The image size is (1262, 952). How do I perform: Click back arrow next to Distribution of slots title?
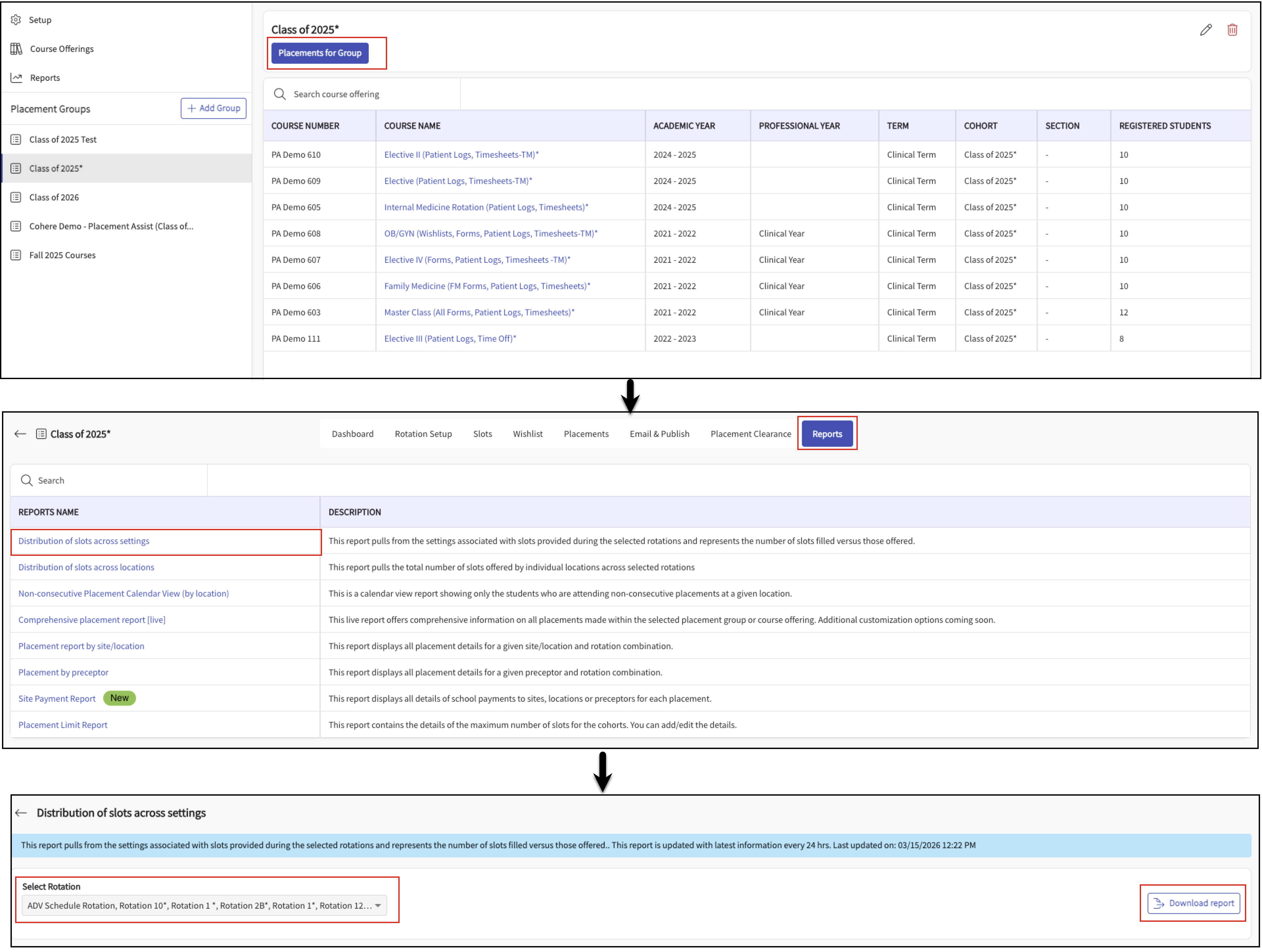[x=21, y=813]
